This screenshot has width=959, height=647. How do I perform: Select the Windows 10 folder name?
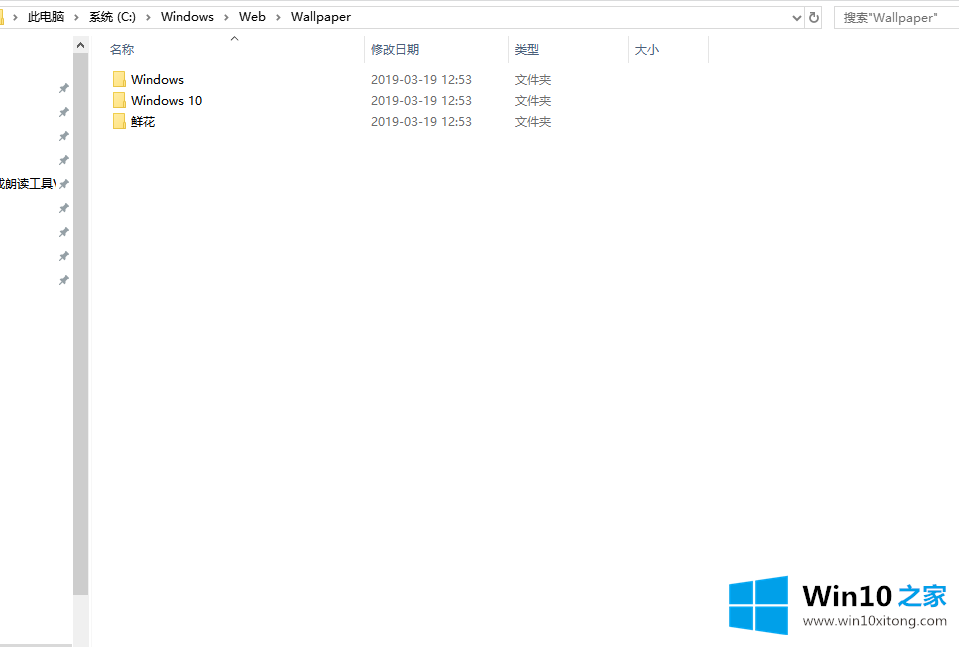click(x=166, y=100)
